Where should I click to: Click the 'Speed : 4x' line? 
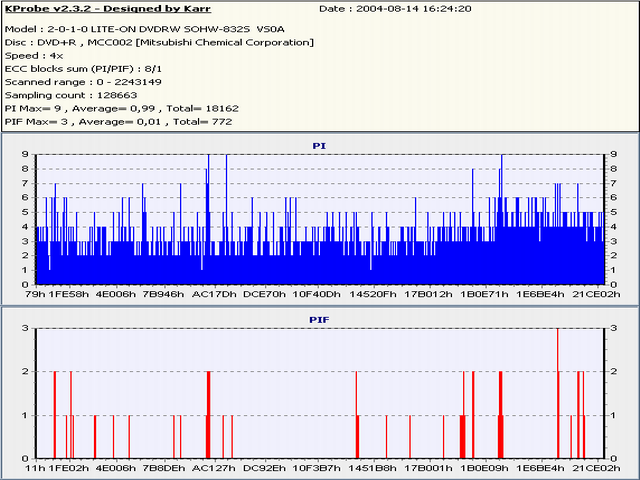click(34, 56)
